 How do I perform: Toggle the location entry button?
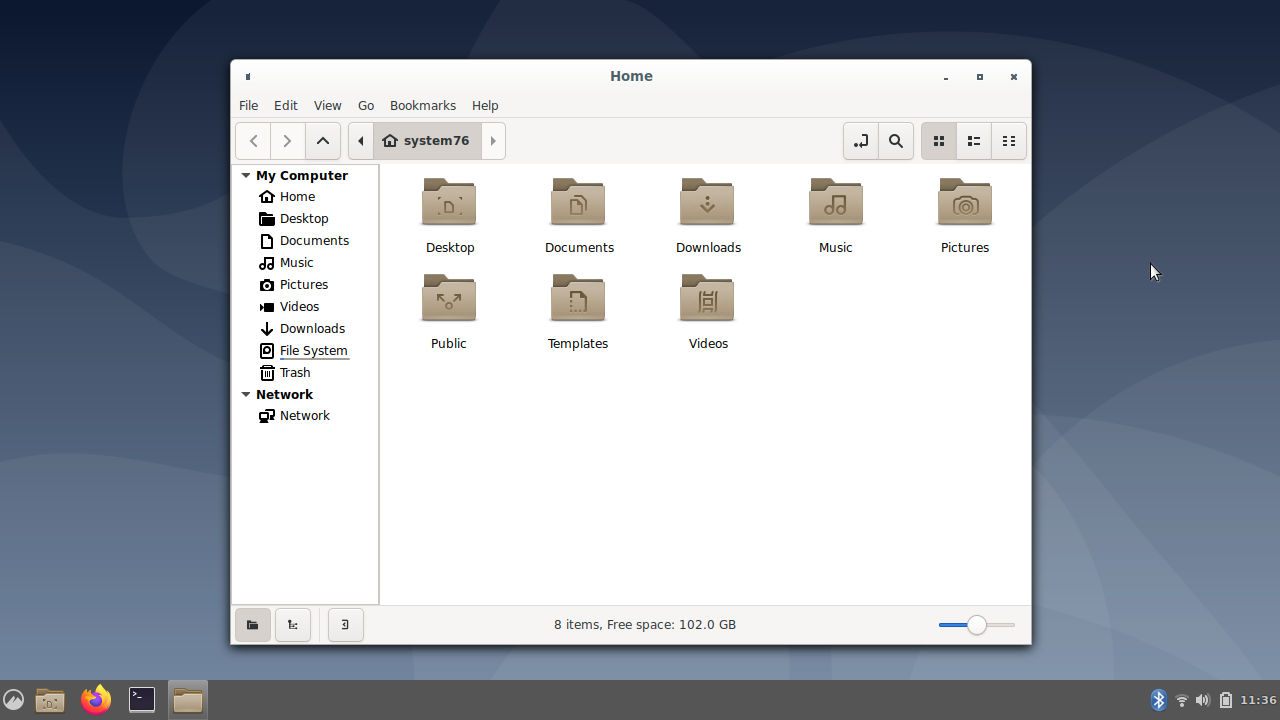coord(860,141)
